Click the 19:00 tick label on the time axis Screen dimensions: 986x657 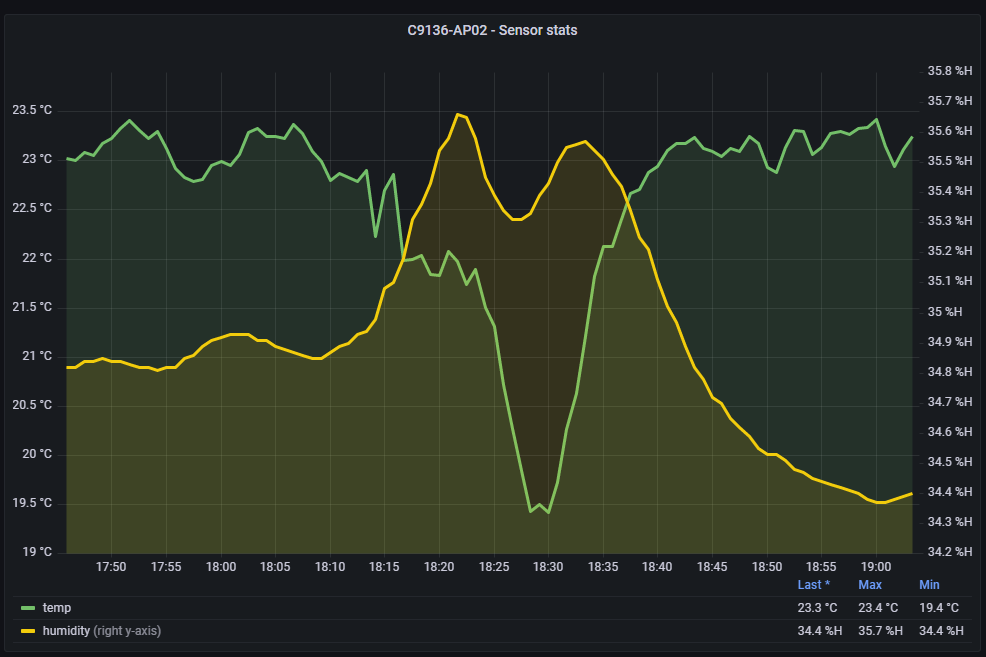coord(876,567)
